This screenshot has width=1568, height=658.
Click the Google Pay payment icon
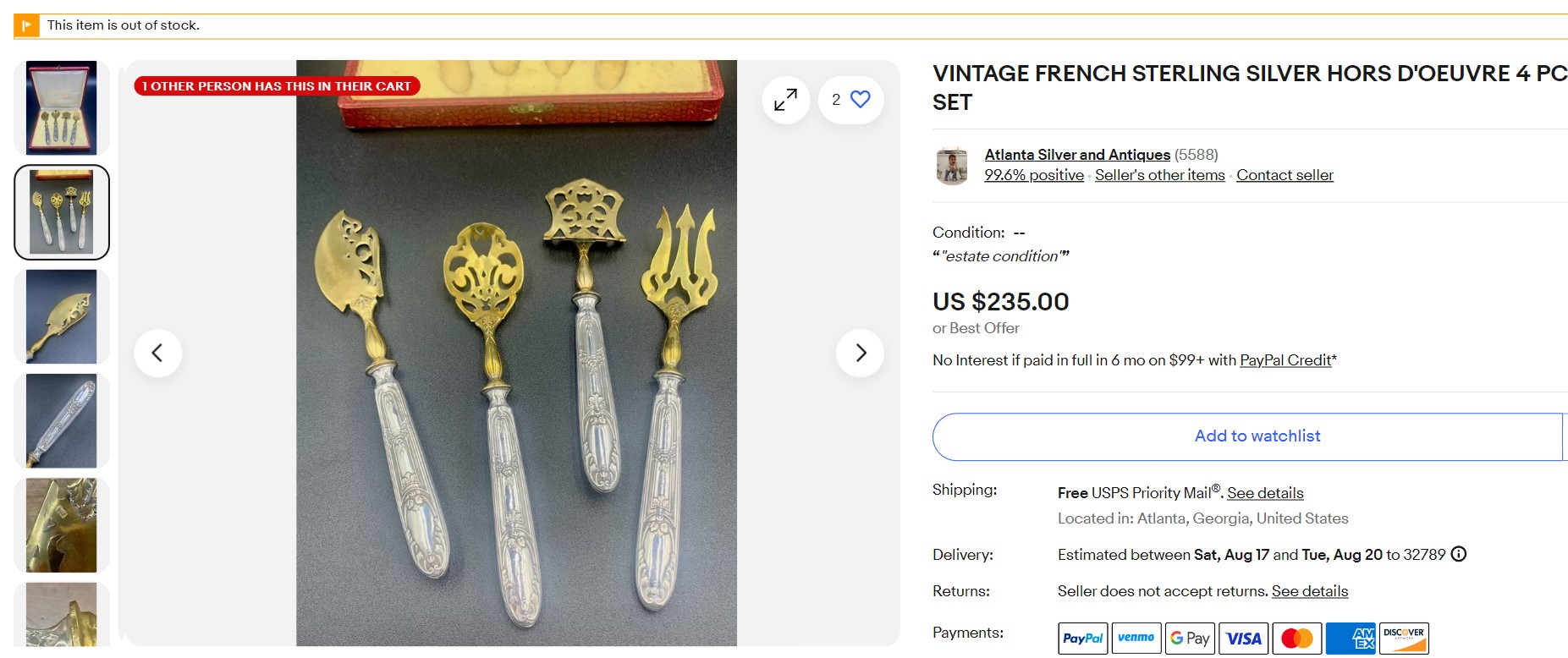1190,638
